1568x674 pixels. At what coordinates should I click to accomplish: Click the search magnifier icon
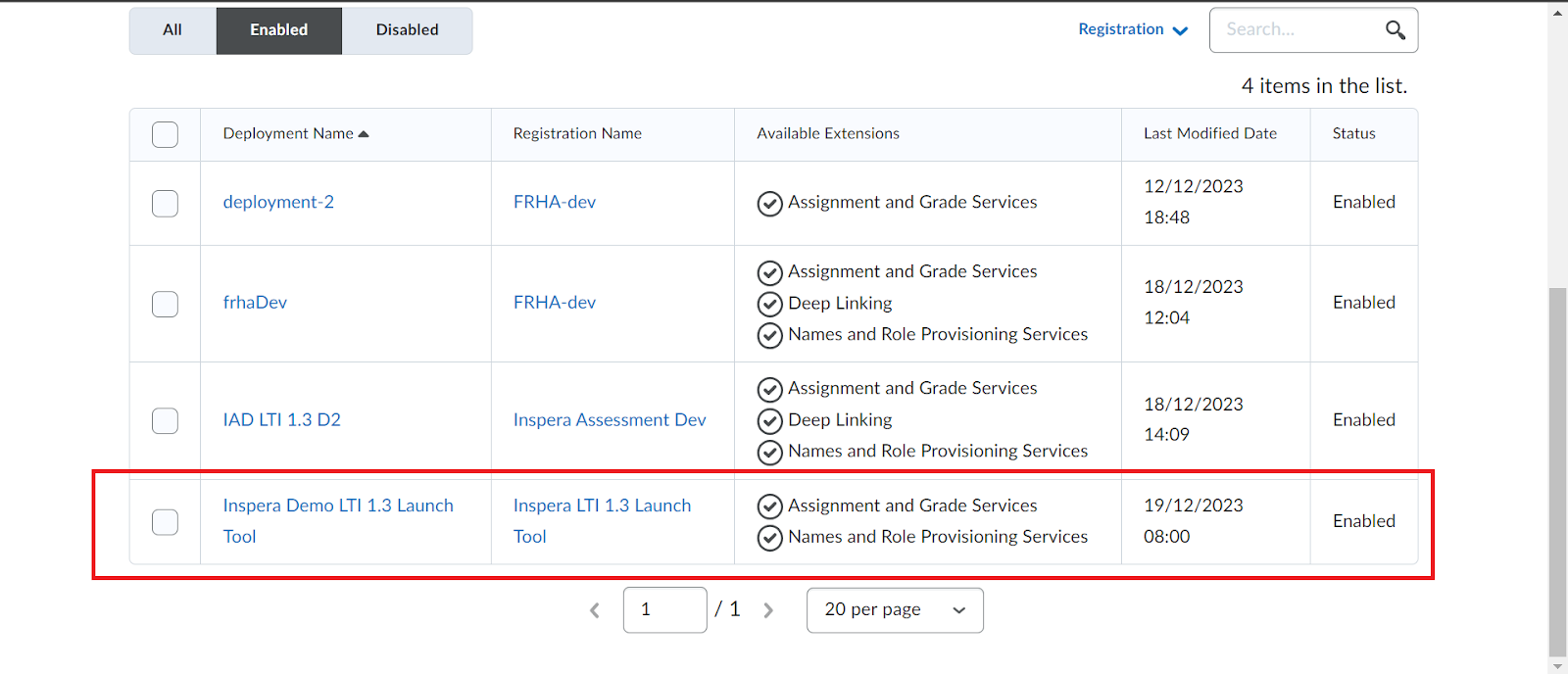(1396, 30)
